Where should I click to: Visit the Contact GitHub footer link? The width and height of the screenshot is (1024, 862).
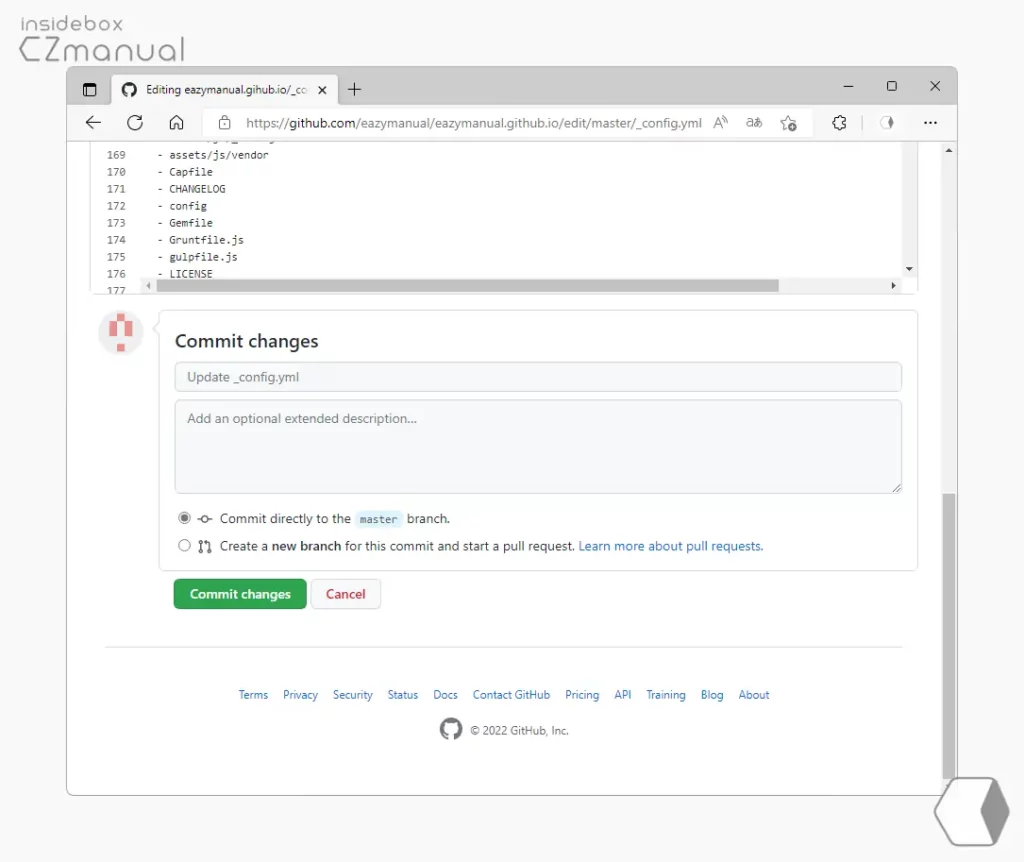[511, 694]
